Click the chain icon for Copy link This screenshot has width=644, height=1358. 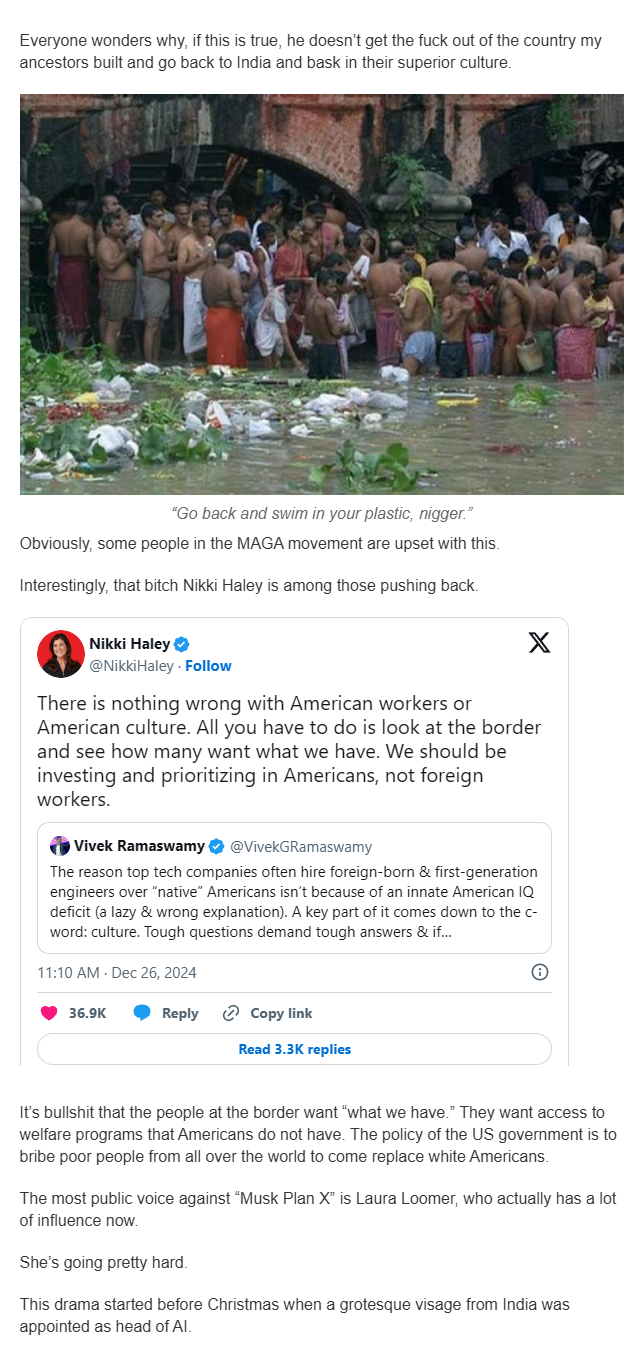point(231,1013)
